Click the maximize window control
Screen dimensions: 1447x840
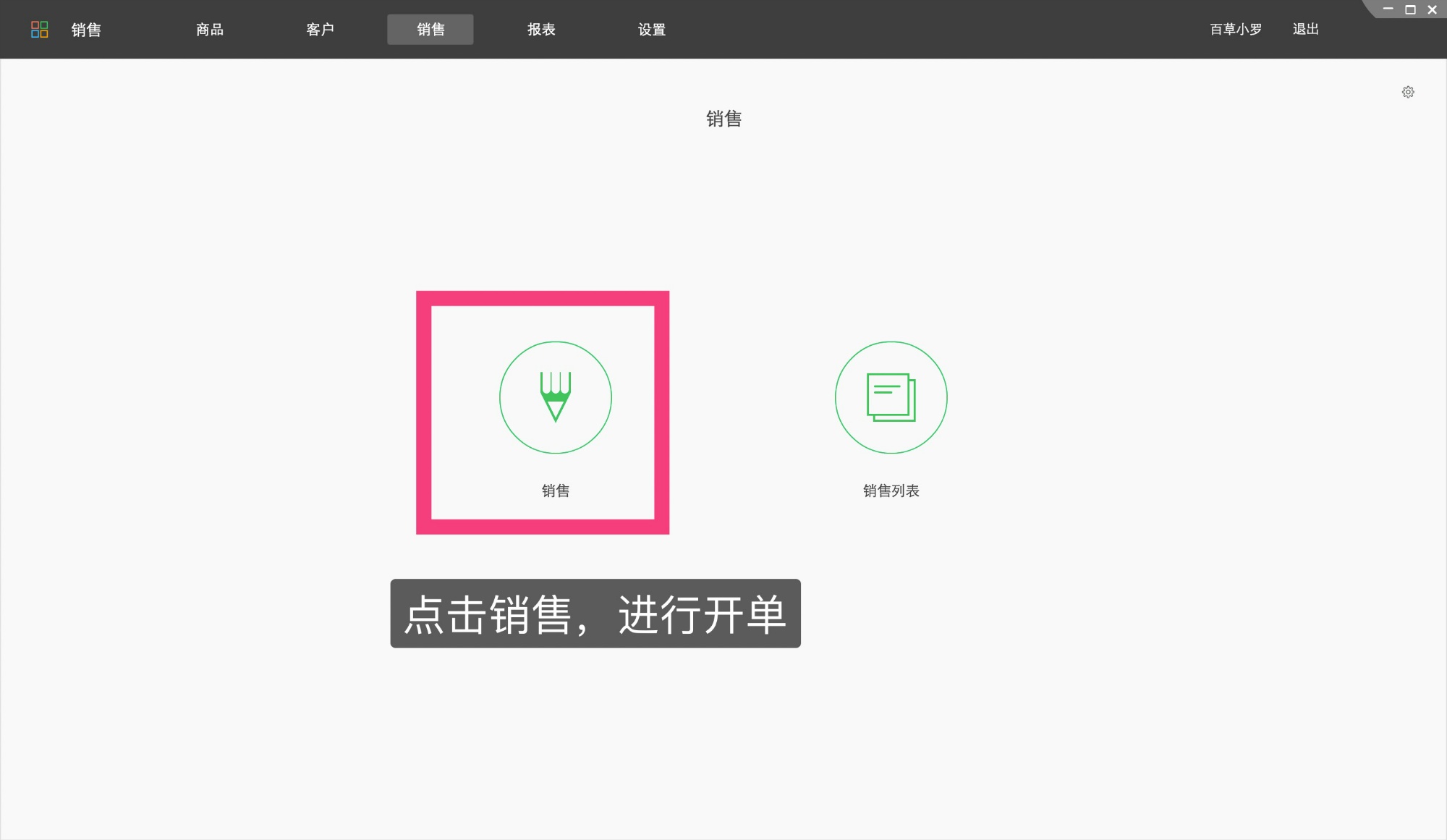(x=1409, y=9)
